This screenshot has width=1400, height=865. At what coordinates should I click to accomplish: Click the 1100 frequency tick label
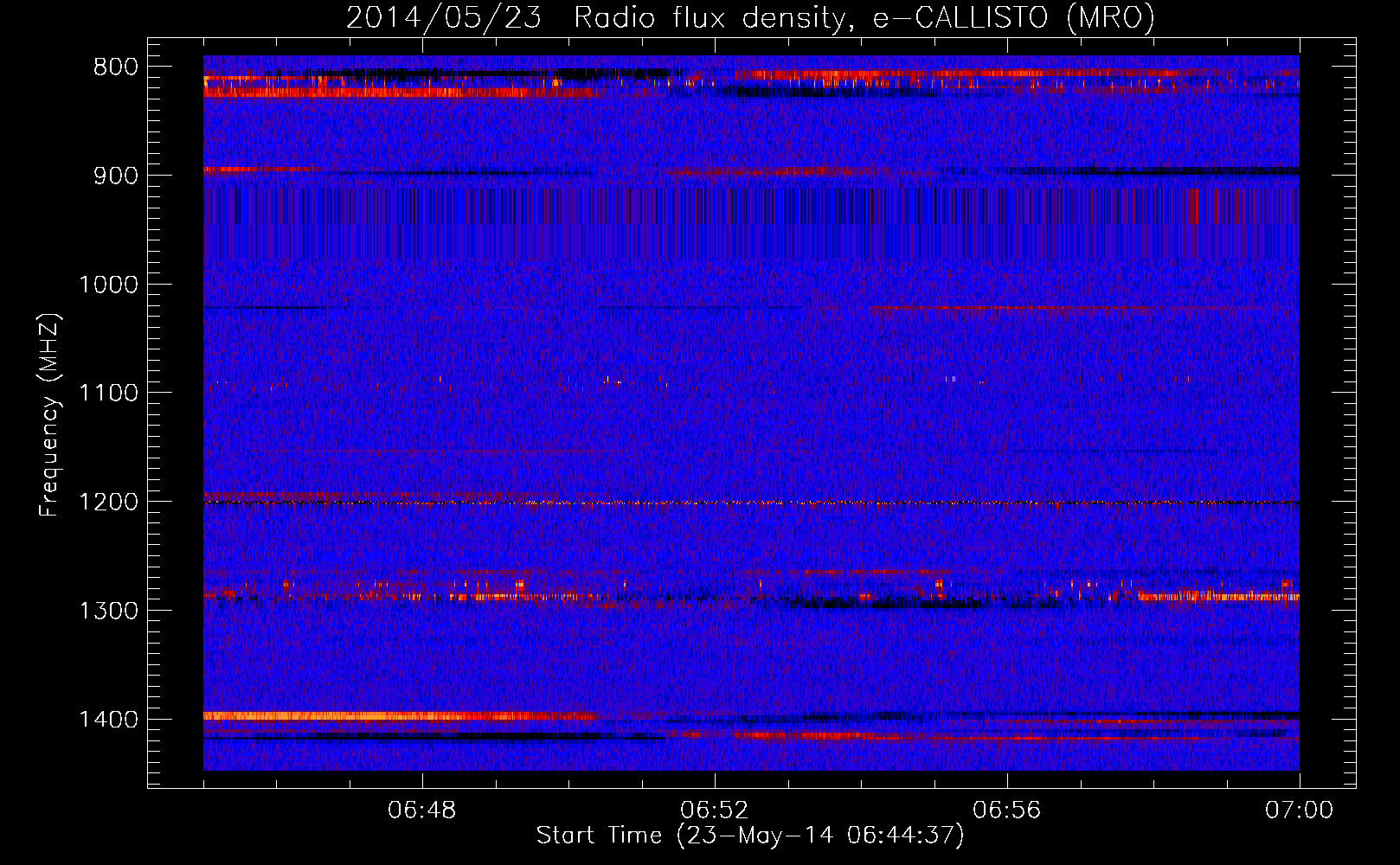point(108,393)
